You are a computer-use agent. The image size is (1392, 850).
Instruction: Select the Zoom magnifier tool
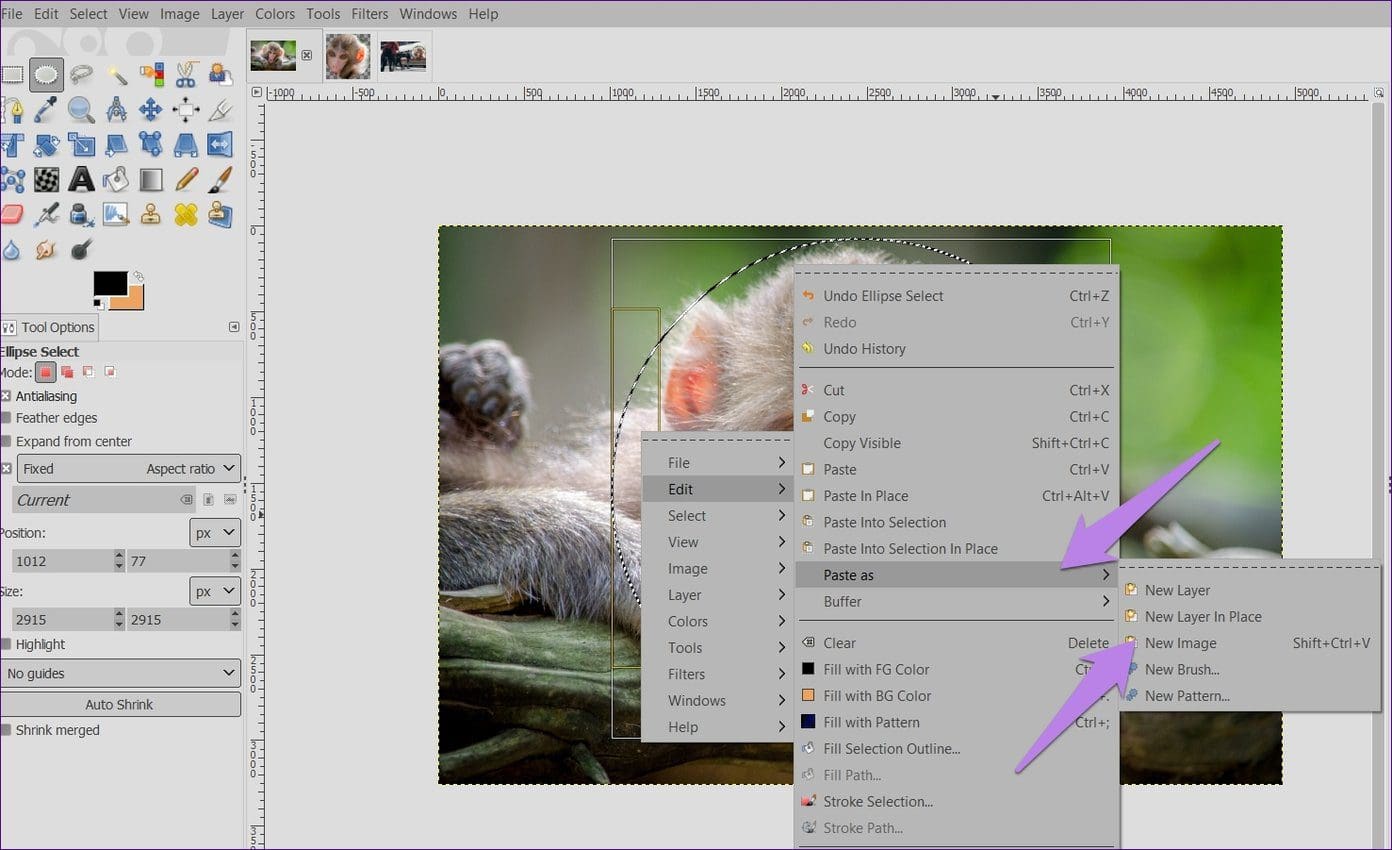pos(81,109)
